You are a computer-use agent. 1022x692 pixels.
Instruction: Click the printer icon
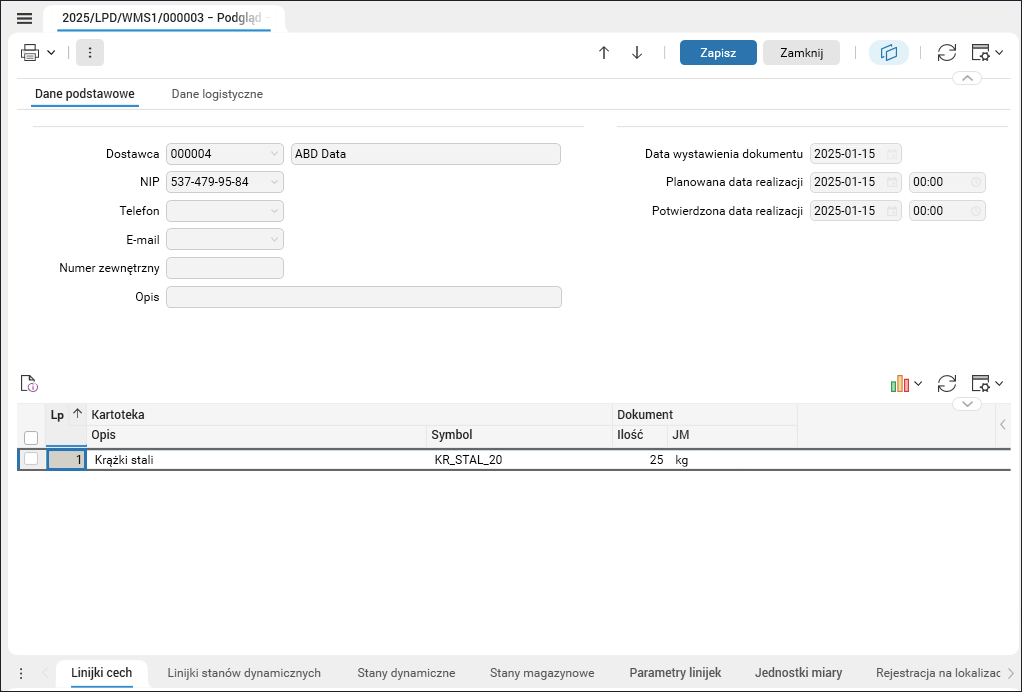pyautogui.click(x=30, y=53)
